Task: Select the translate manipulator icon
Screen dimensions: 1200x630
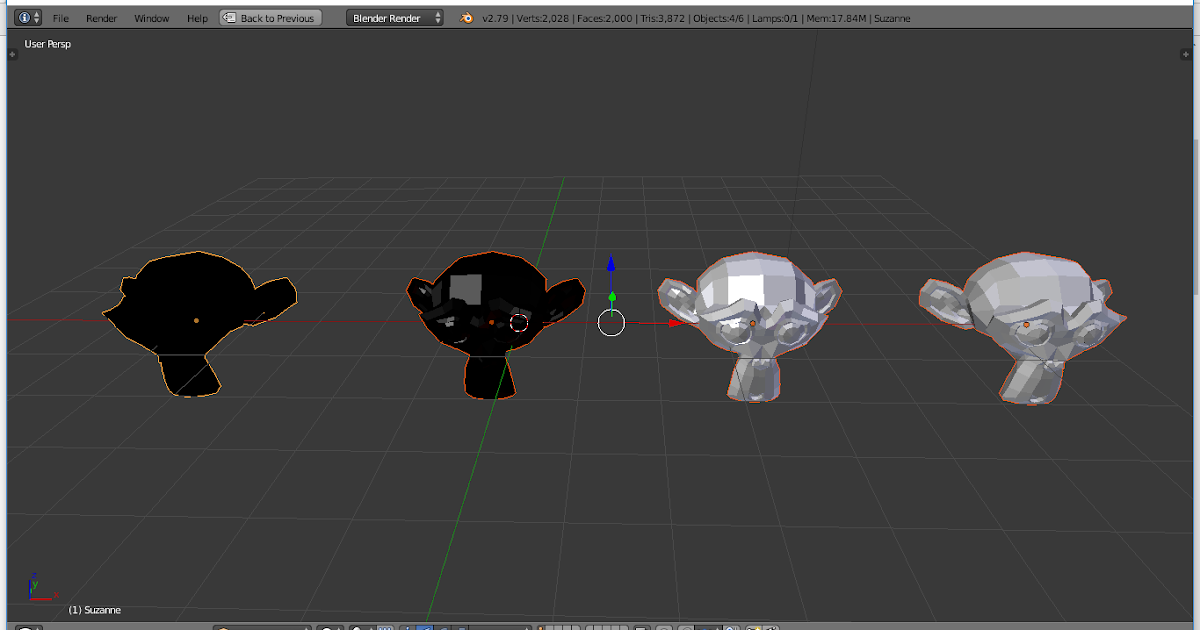Action: point(425,626)
